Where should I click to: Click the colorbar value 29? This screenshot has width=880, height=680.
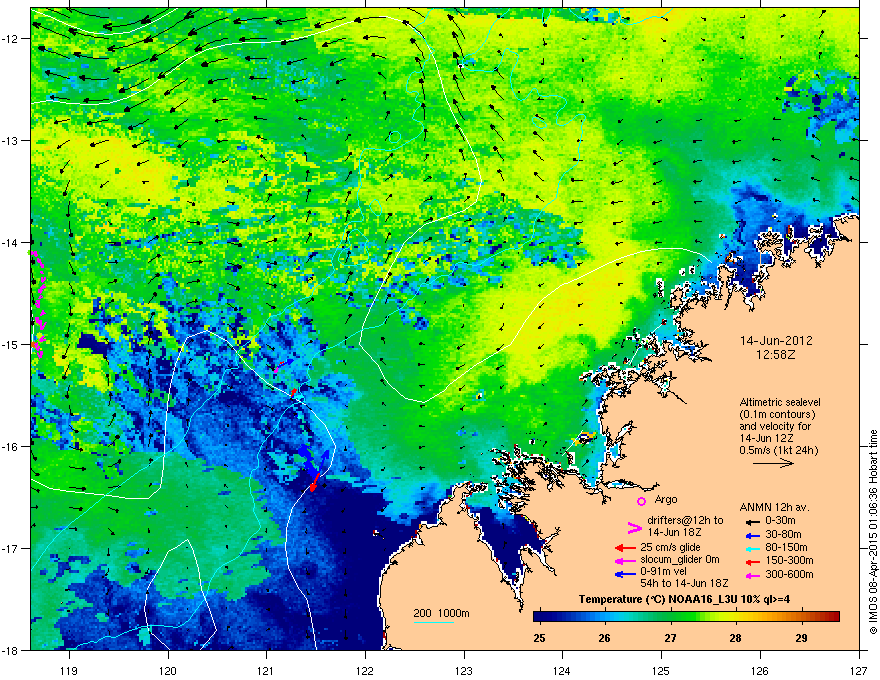click(801, 638)
